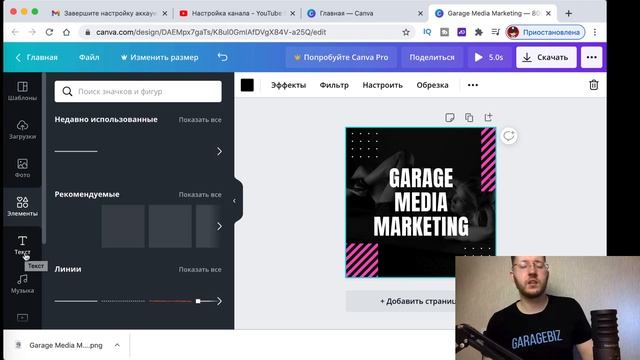640x360 pixels.
Task: Return to Главная via the back button
Action: (x=37, y=57)
